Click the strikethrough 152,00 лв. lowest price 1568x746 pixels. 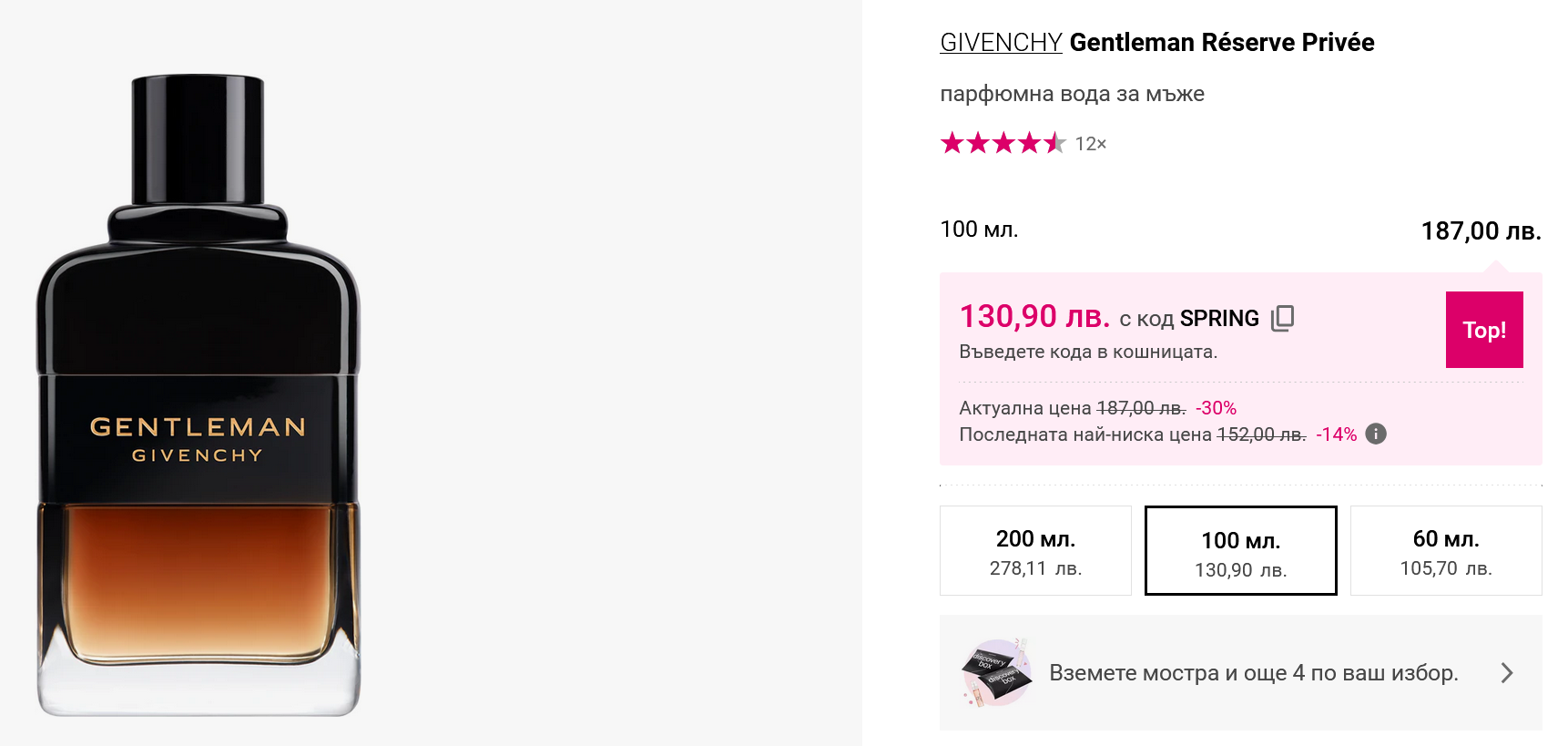point(1260,434)
